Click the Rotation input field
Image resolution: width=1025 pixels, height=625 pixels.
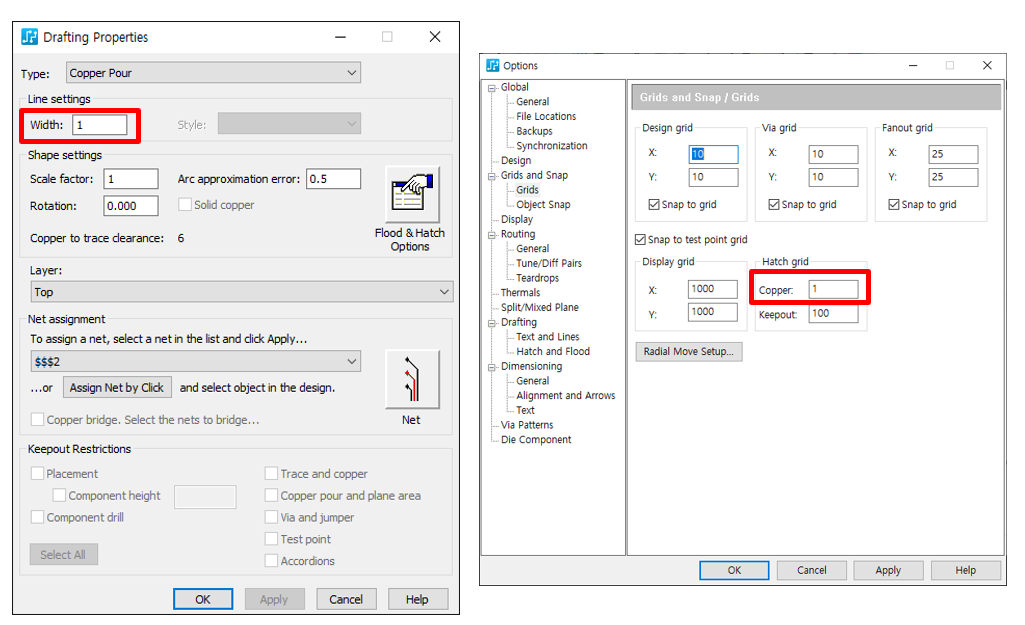click(x=131, y=206)
